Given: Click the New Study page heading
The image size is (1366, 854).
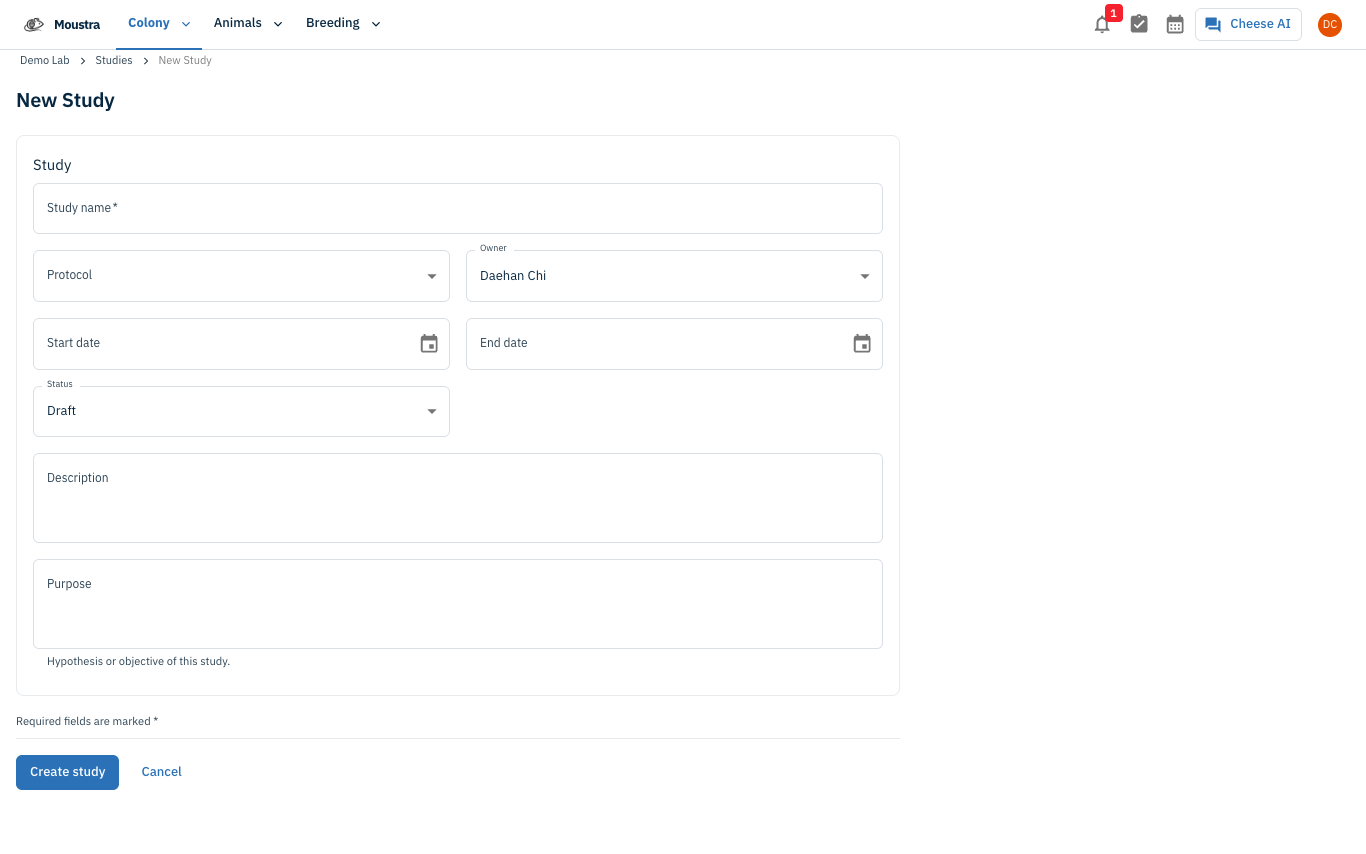Looking at the screenshot, I should (65, 101).
